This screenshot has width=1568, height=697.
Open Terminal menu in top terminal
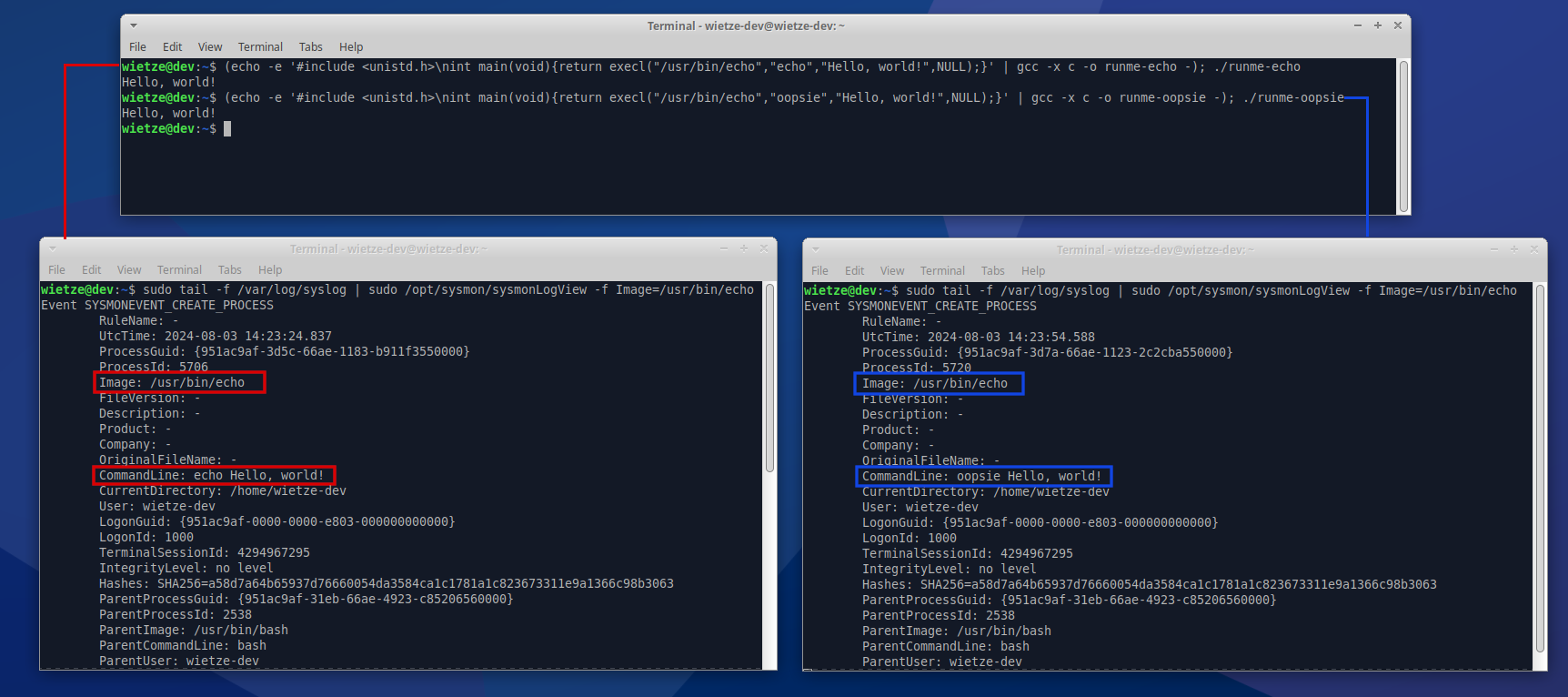[x=260, y=47]
